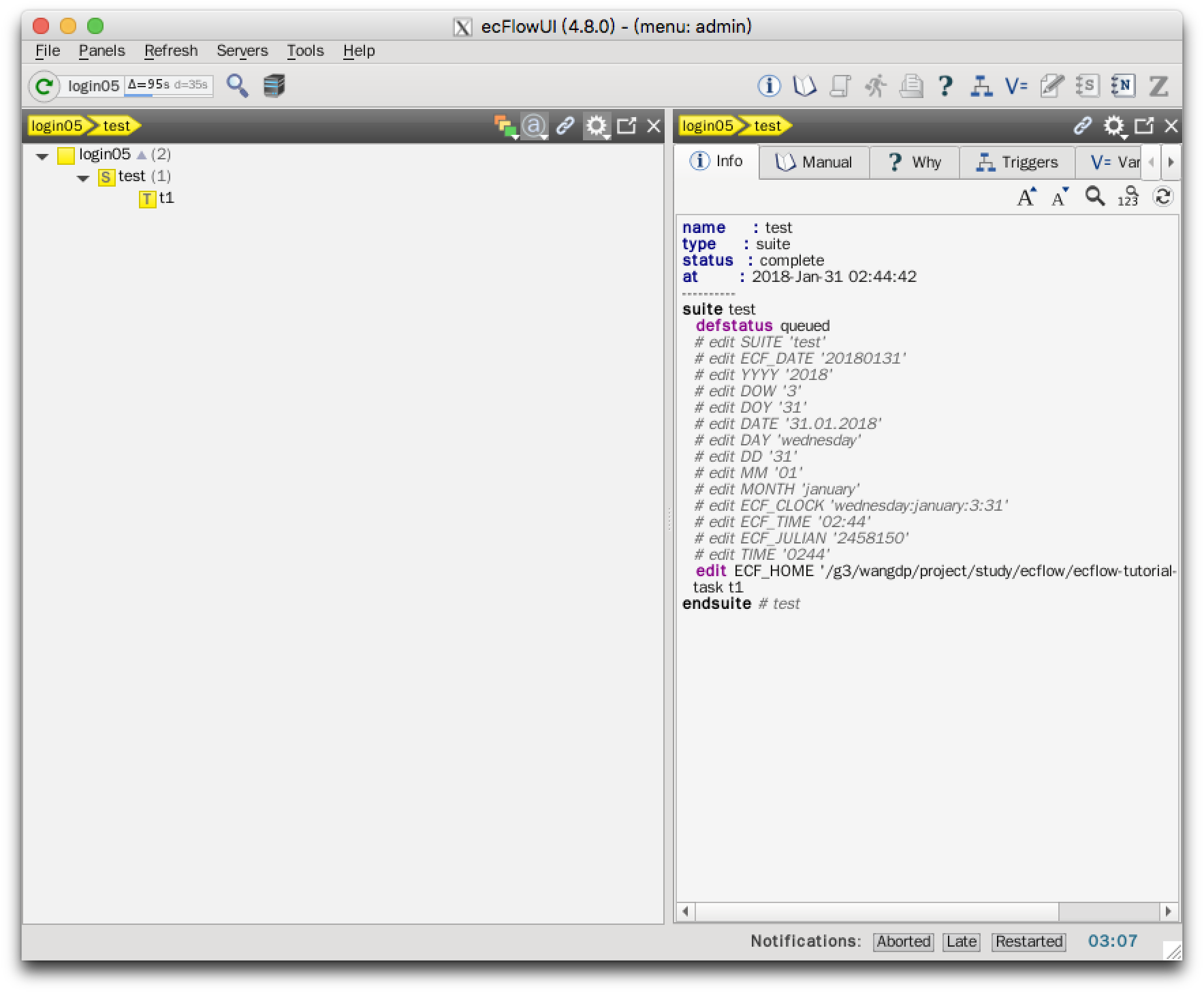Click the Why question mark toolbar icon
The height and width of the screenshot is (993, 1204).
(x=945, y=86)
